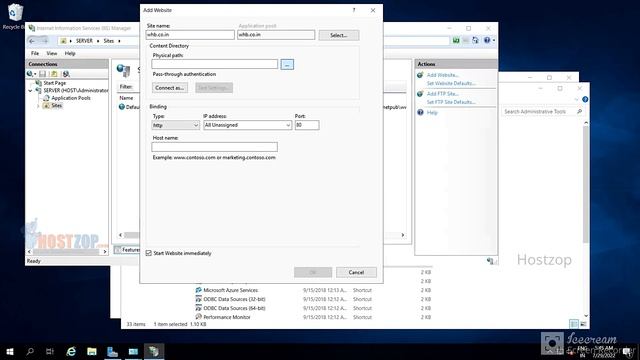Click the search magnifier in Administrative Tools window

[x=580, y=111]
